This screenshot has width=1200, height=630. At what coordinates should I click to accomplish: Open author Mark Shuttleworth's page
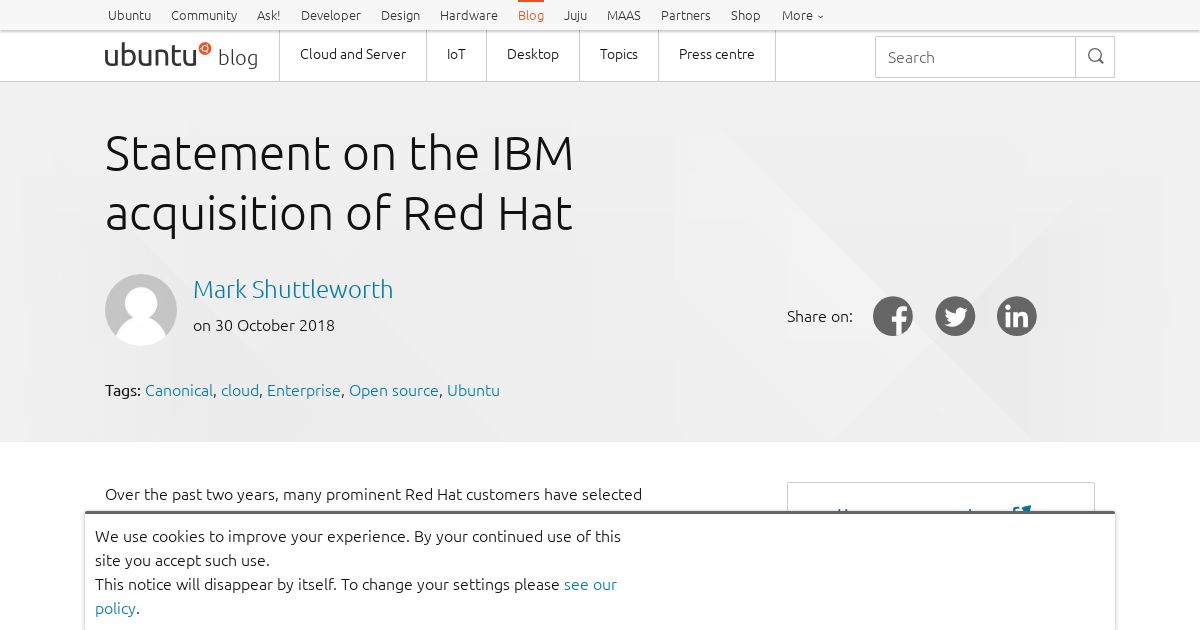click(x=293, y=289)
